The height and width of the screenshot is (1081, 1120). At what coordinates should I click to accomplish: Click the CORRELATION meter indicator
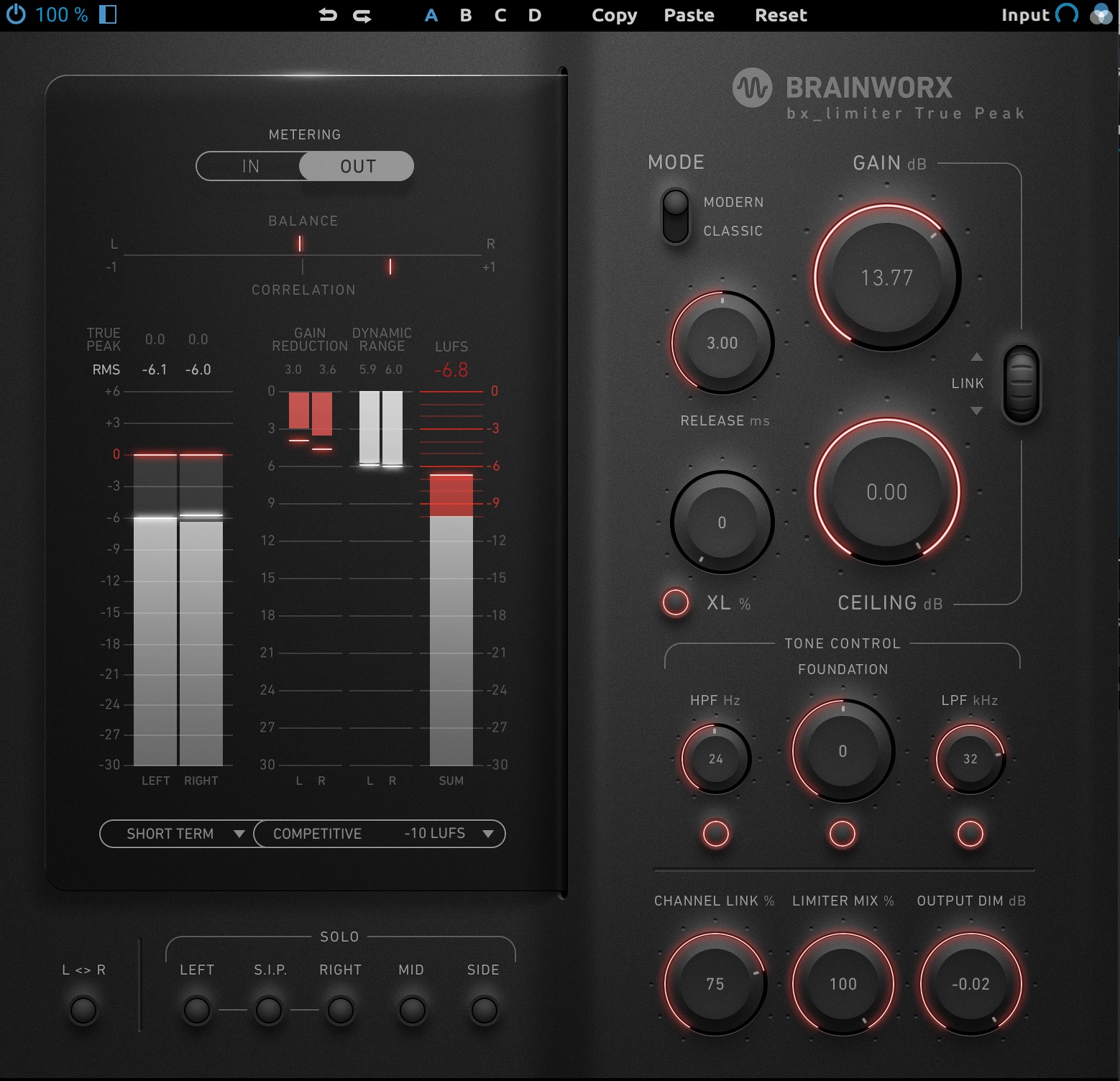[x=390, y=267]
